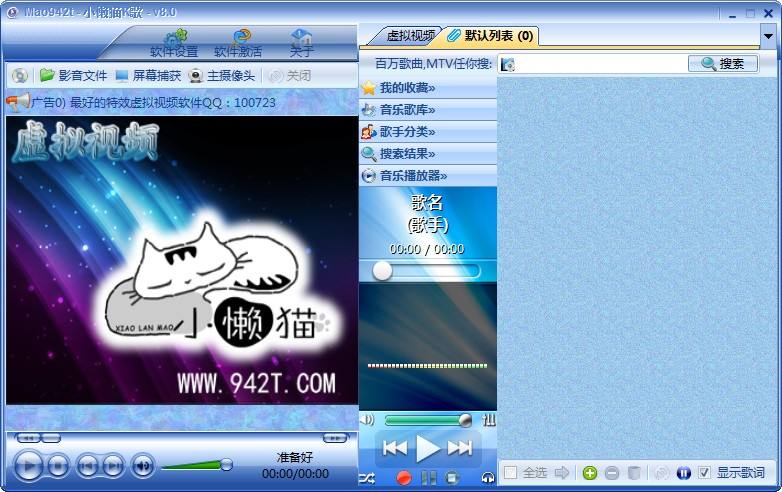Stop video with round stop button
Image resolution: width=782 pixels, height=492 pixels.
[58, 466]
